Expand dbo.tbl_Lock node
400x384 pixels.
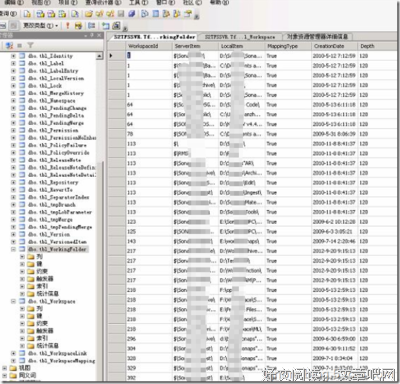(13, 86)
